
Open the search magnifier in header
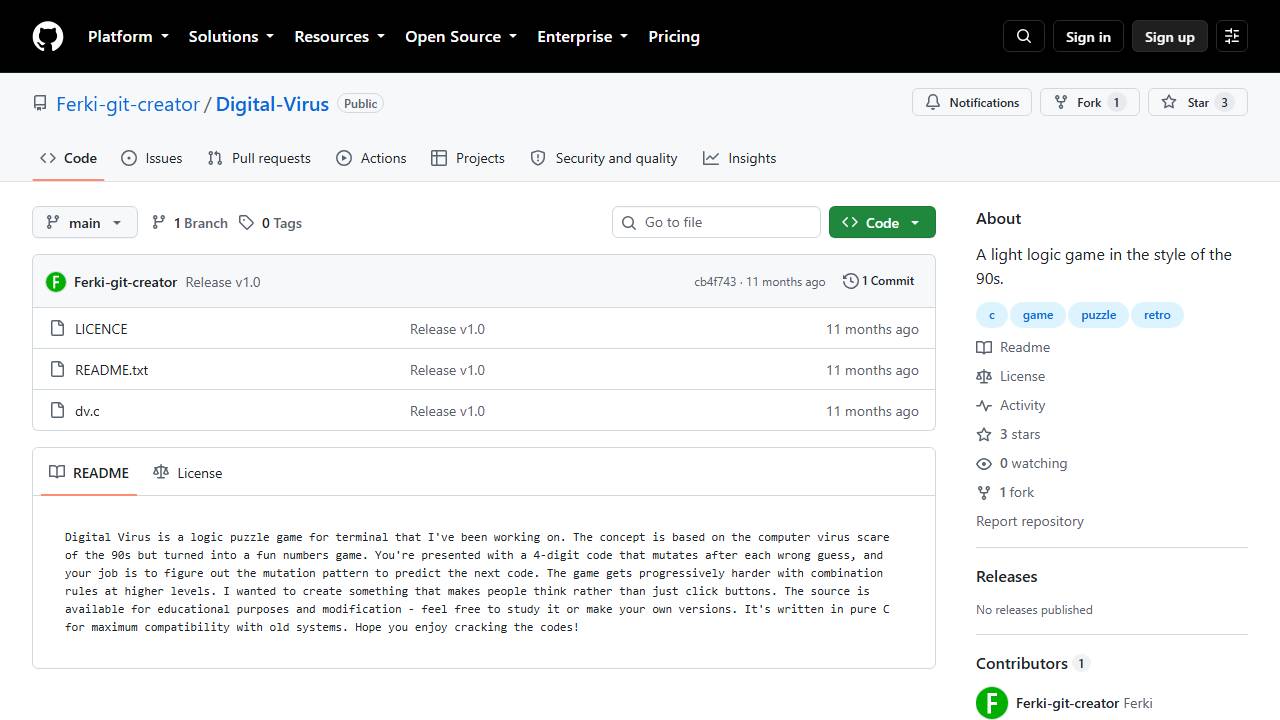[x=1024, y=36]
